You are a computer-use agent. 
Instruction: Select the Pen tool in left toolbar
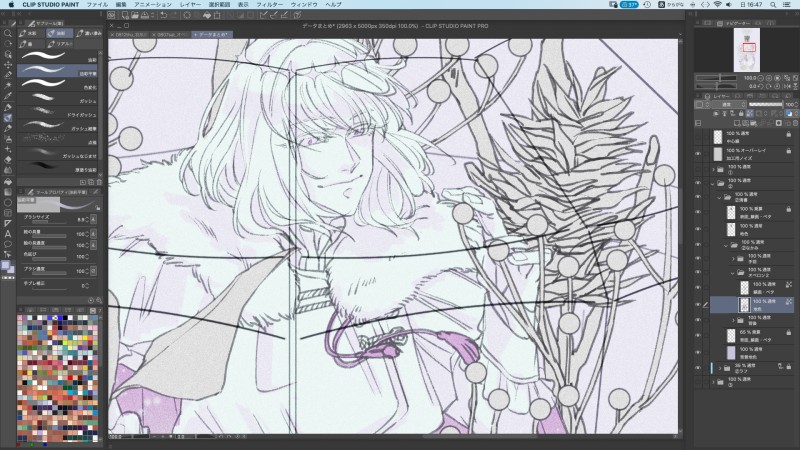[8, 107]
